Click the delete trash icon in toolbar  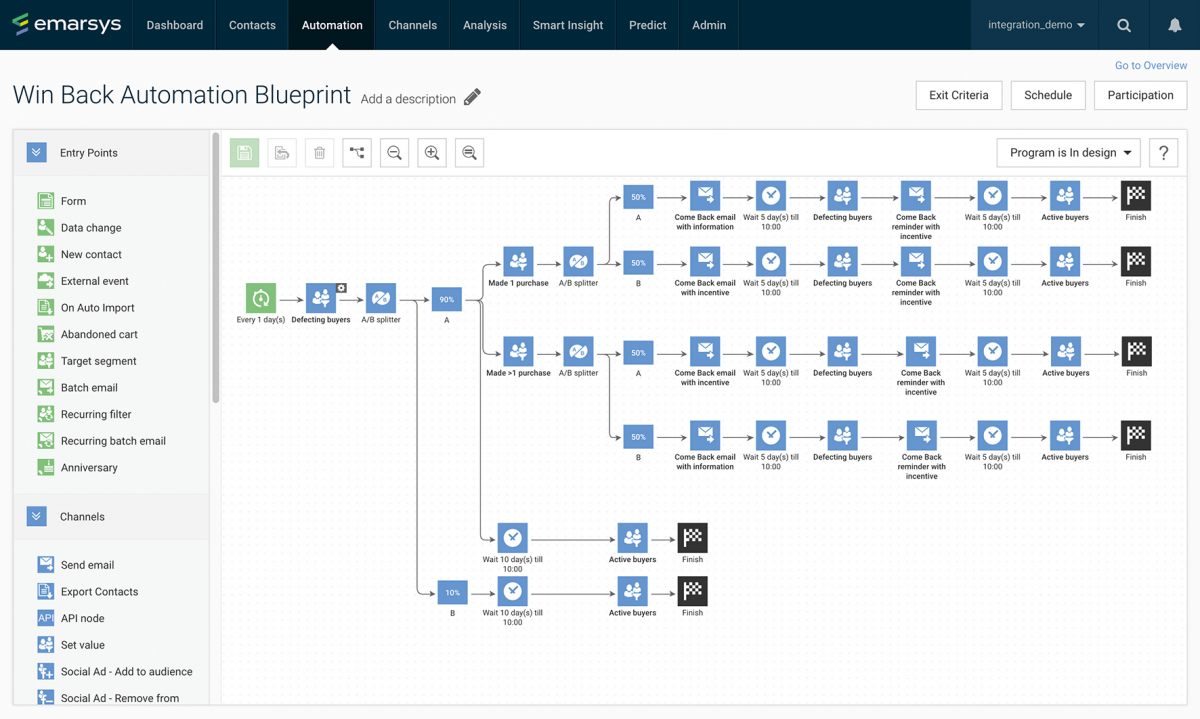320,153
